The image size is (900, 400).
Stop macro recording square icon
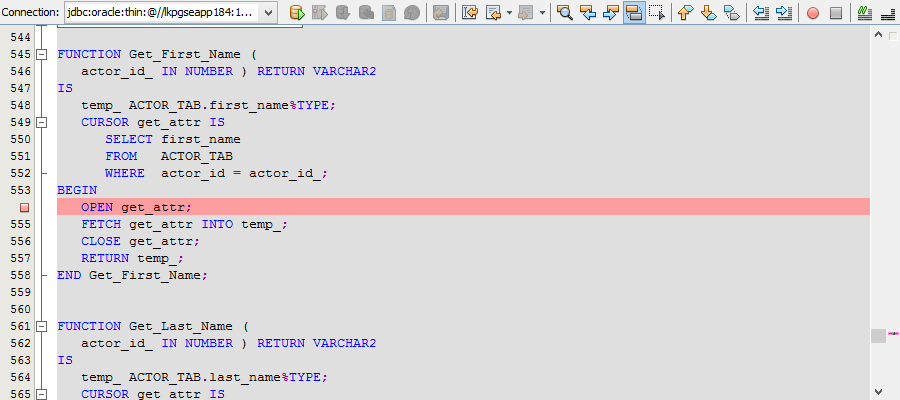(836, 13)
